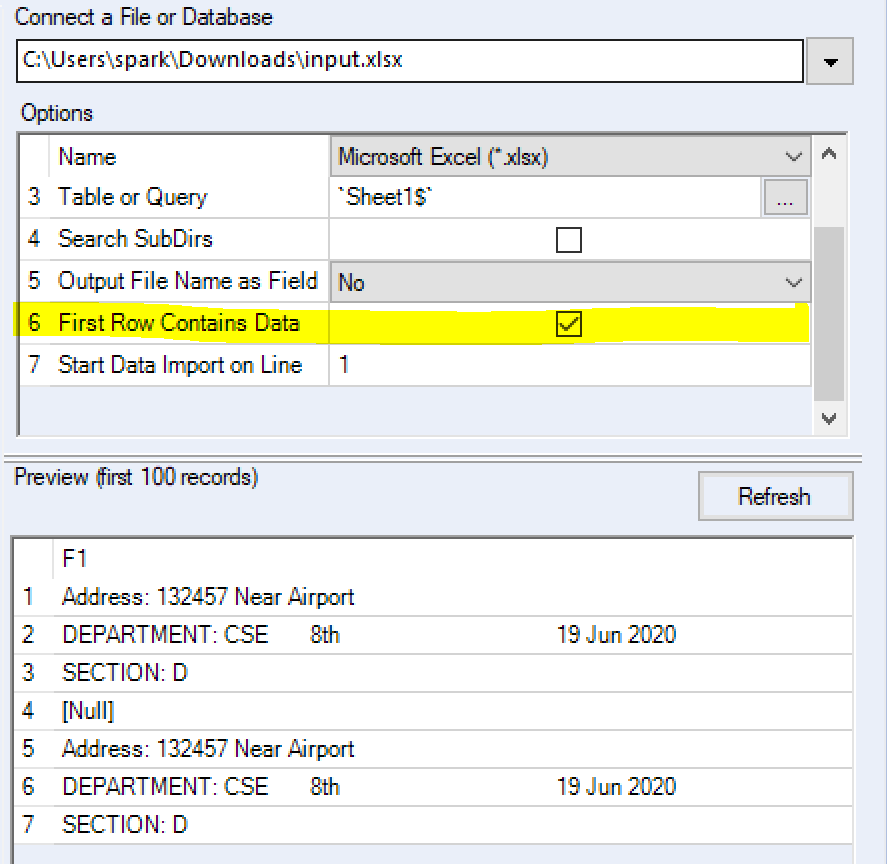Open the file format dropdown showing Microsoft Excel

795,156
